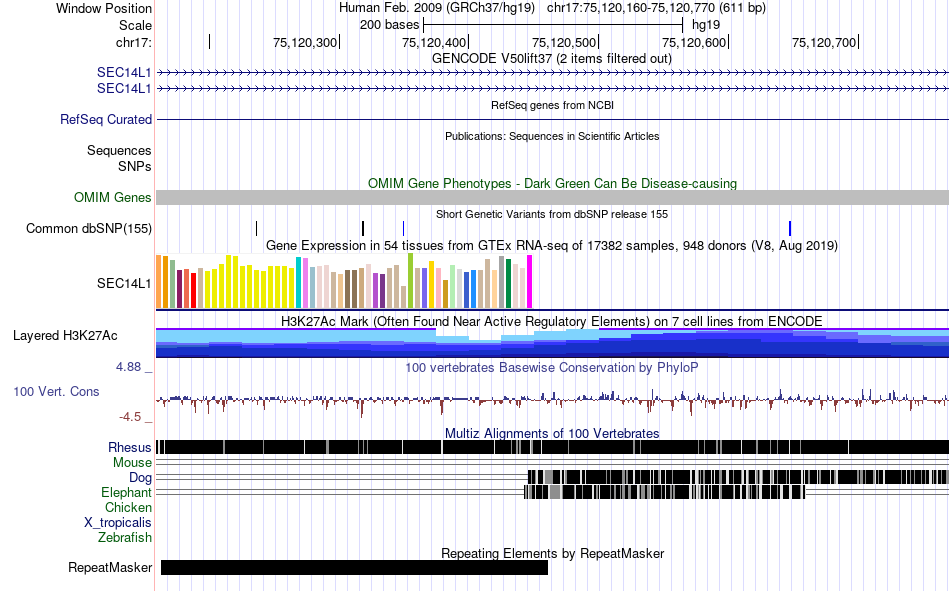Open Multiz Alignments of 100 Vertebrates title

click(552, 433)
